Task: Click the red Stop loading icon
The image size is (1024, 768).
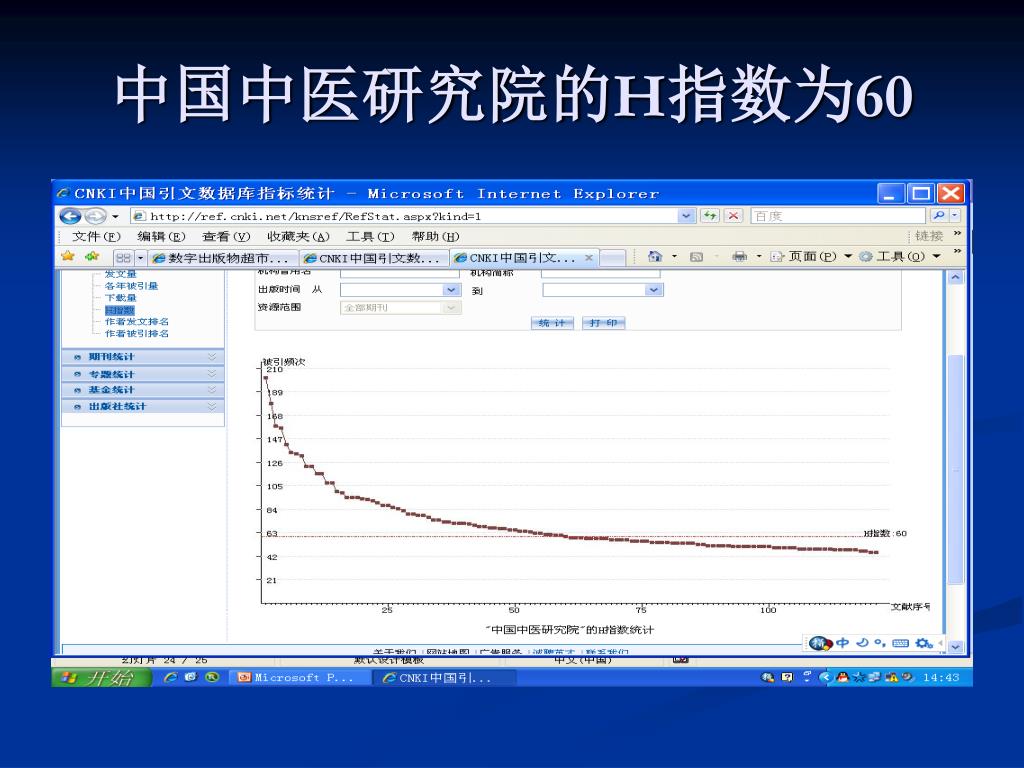Action: tap(733, 216)
